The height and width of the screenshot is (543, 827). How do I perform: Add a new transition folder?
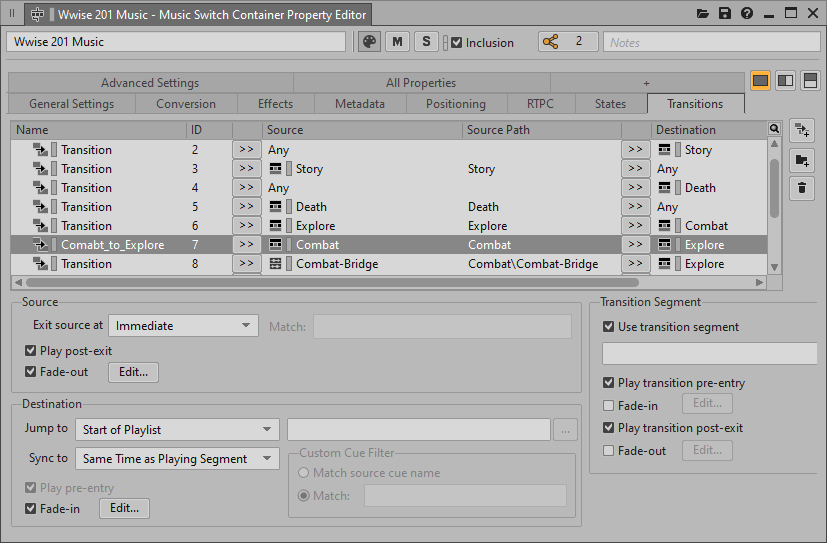click(x=802, y=160)
